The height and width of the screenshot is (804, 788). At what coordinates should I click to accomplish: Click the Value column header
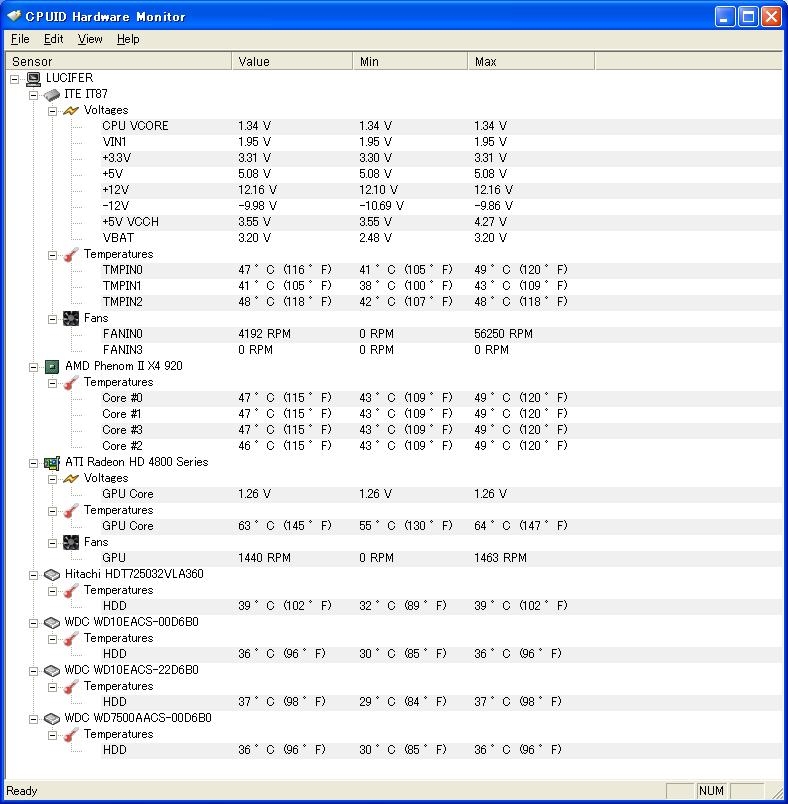292,62
